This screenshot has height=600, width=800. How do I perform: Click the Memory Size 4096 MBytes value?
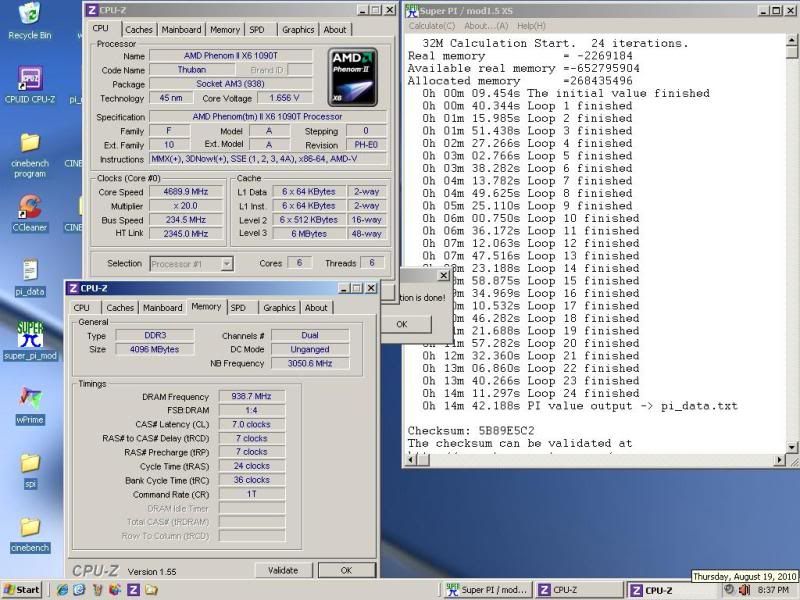pos(154,349)
